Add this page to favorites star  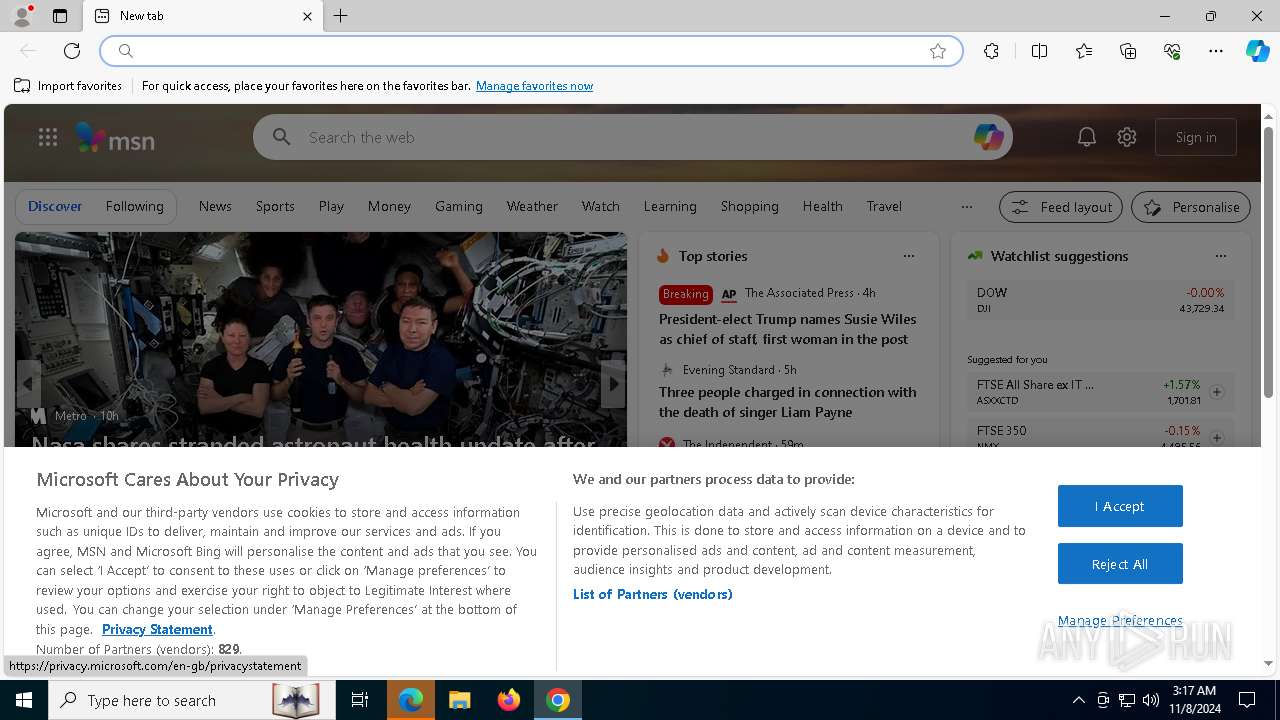coord(938,51)
